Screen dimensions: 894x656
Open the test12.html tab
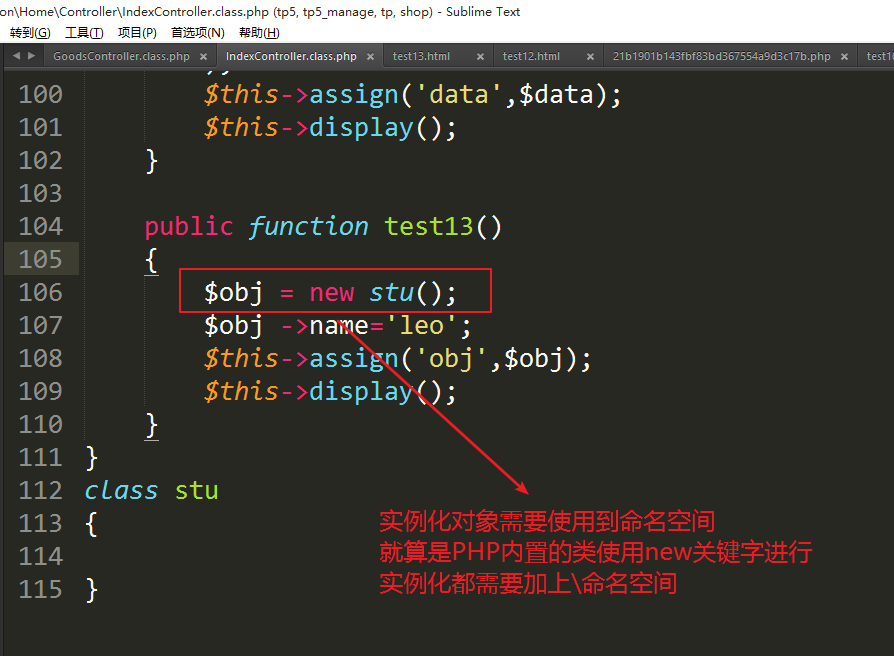pos(531,57)
